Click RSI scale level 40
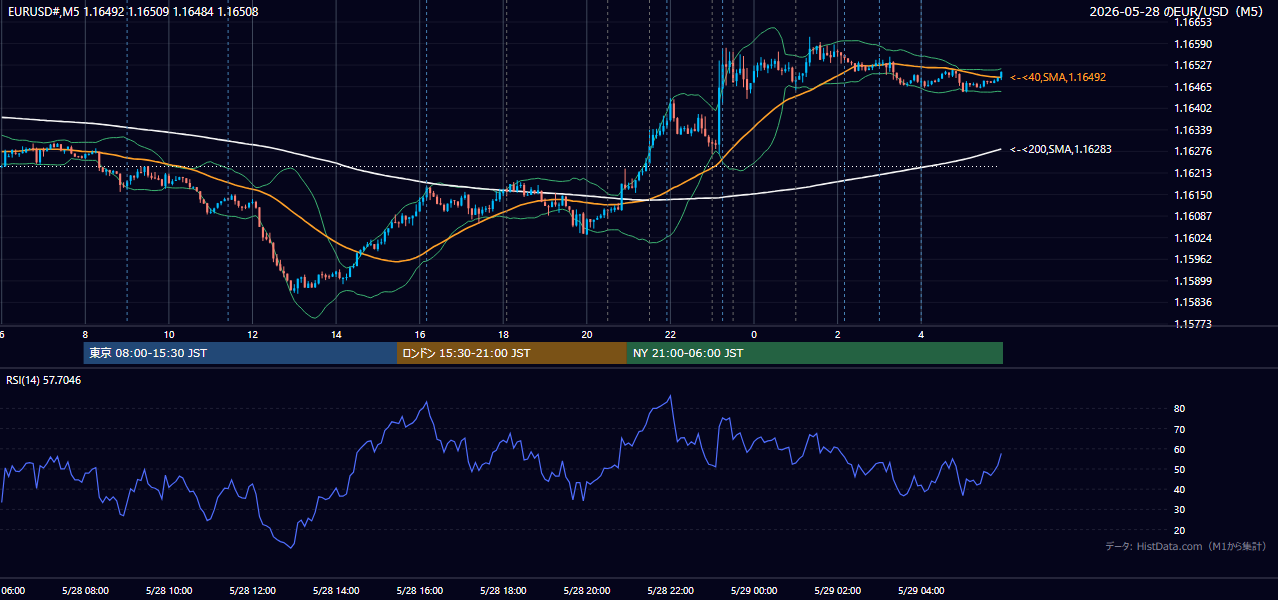The height and width of the screenshot is (600, 1278). click(x=1179, y=490)
